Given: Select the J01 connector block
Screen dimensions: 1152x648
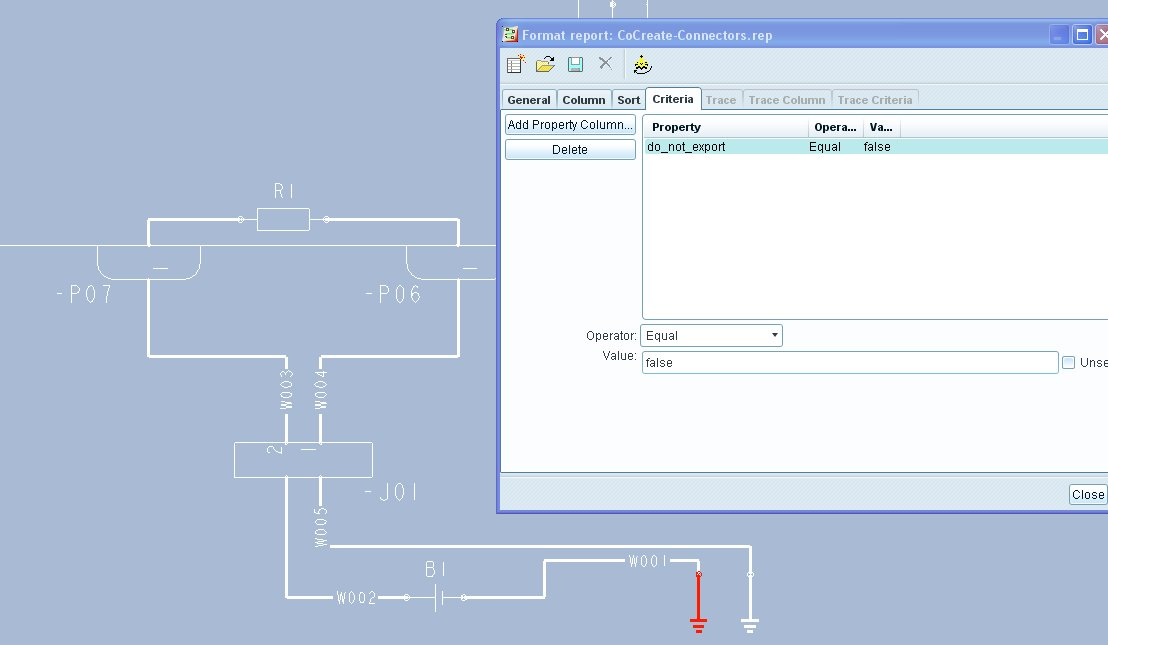Looking at the screenshot, I should click(x=303, y=460).
